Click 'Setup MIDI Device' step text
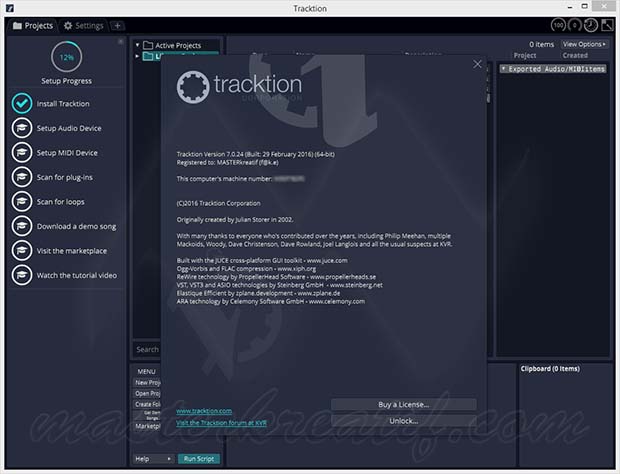620x474 pixels. 67,153
